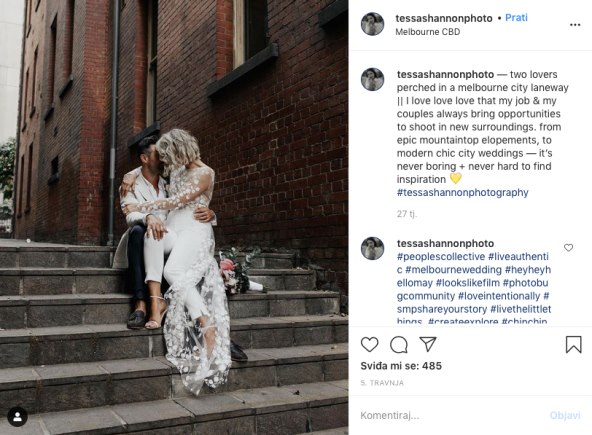Open the #melbournewedding hashtag
The image size is (592, 435).
pyautogui.click(x=453, y=270)
